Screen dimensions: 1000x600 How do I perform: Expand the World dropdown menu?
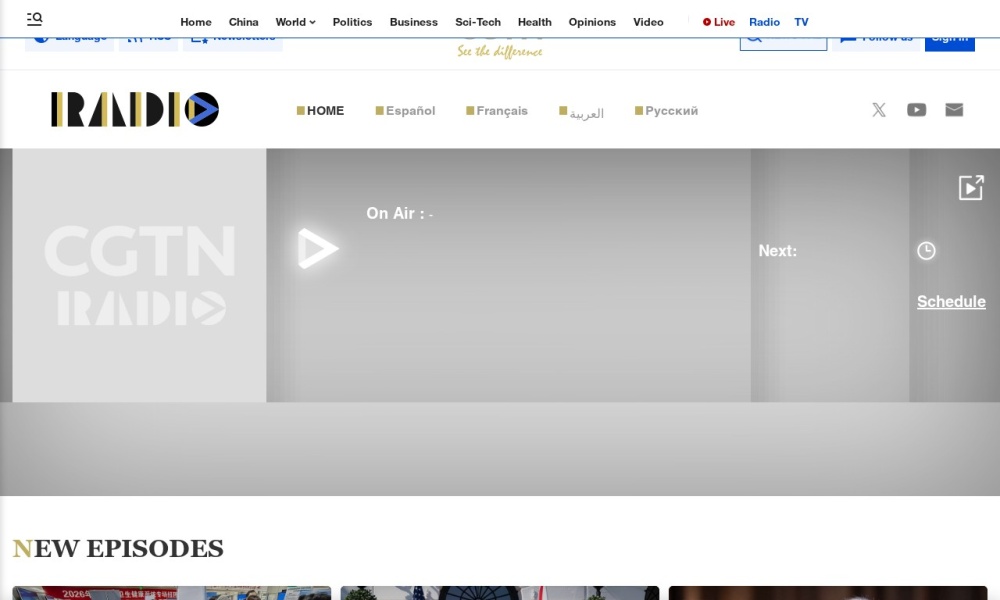(295, 22)
